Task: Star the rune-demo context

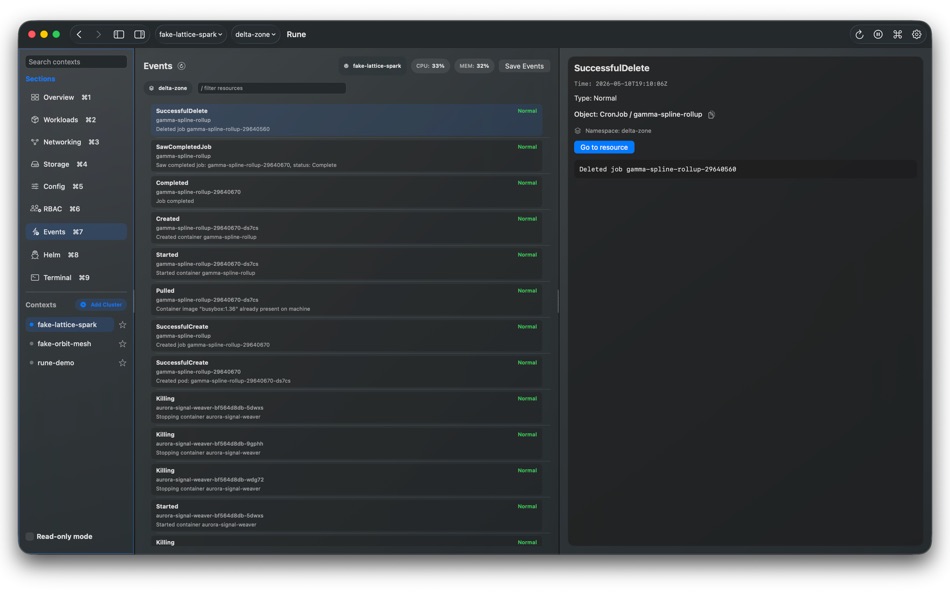Action: [x=122, y=363]
